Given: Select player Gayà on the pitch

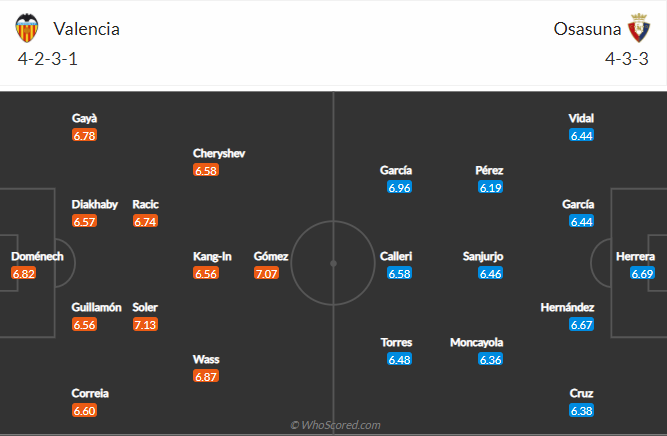Looking at the screenshot, I should (x=84, y=117).
